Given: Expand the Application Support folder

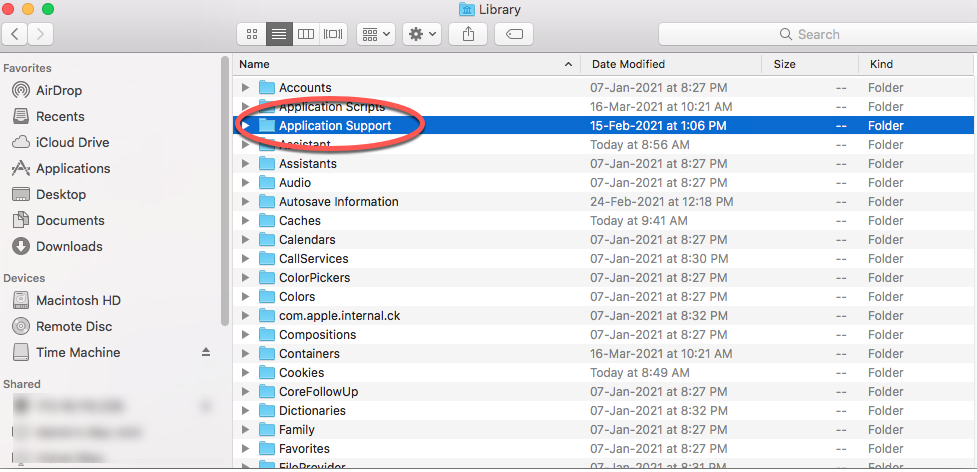Looking at the screenshot, I should [245, 126].
